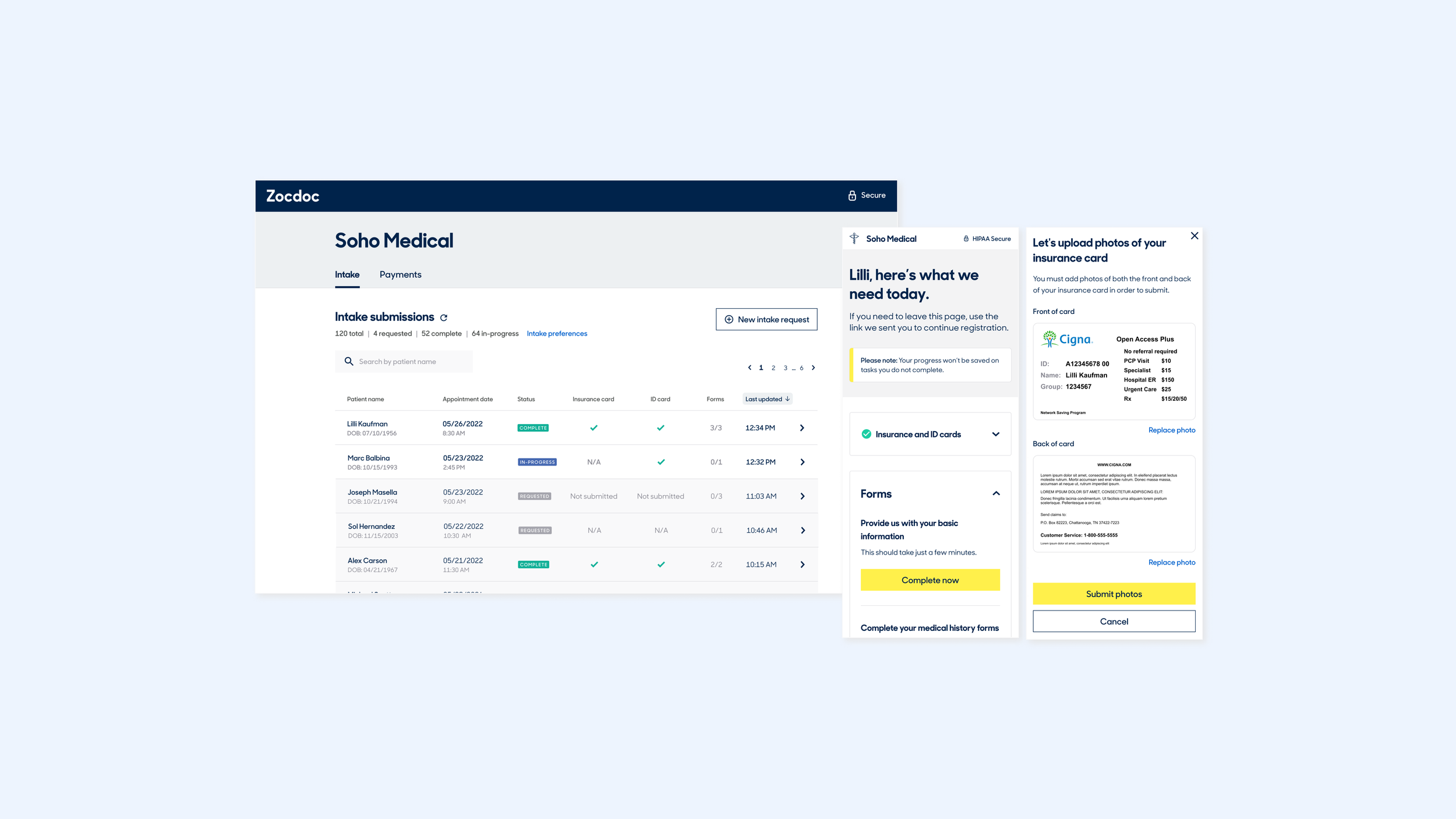Click the Search by patient name field
Image resolution: width=1456 pixels, height=819 pixels.
click(404, 361)
